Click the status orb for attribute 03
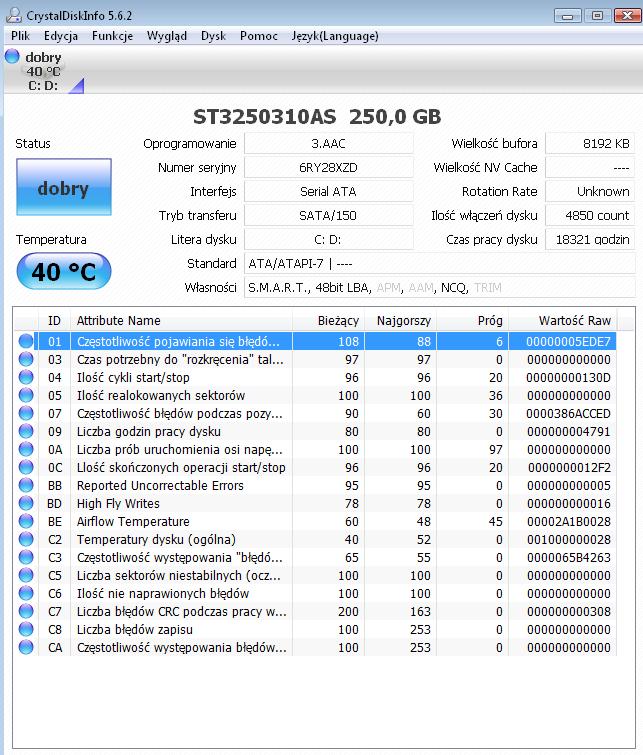The width and height of the screenshot is (643, 755). [26, 359]
